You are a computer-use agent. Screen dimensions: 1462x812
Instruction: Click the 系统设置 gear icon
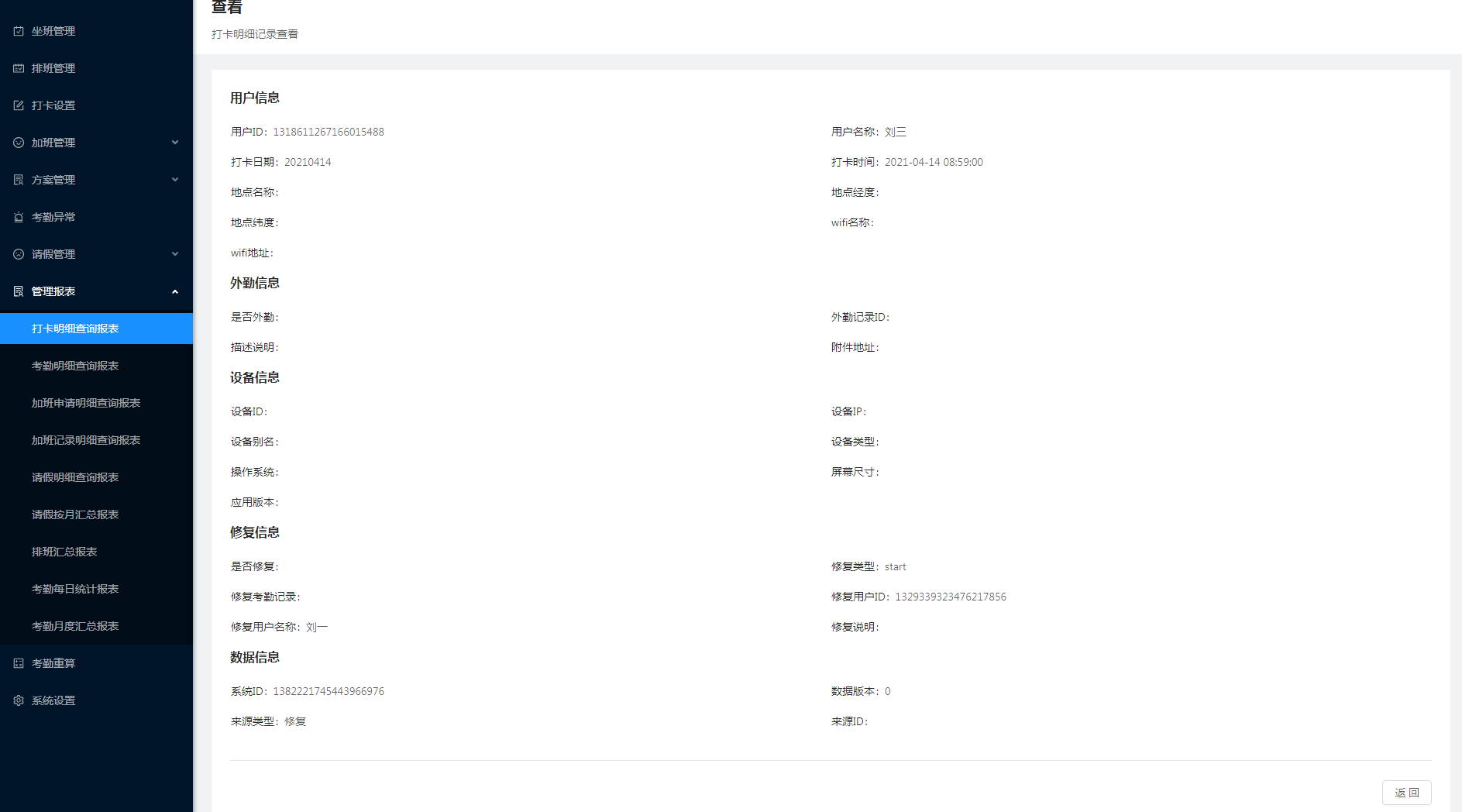[x=19, y=700]
